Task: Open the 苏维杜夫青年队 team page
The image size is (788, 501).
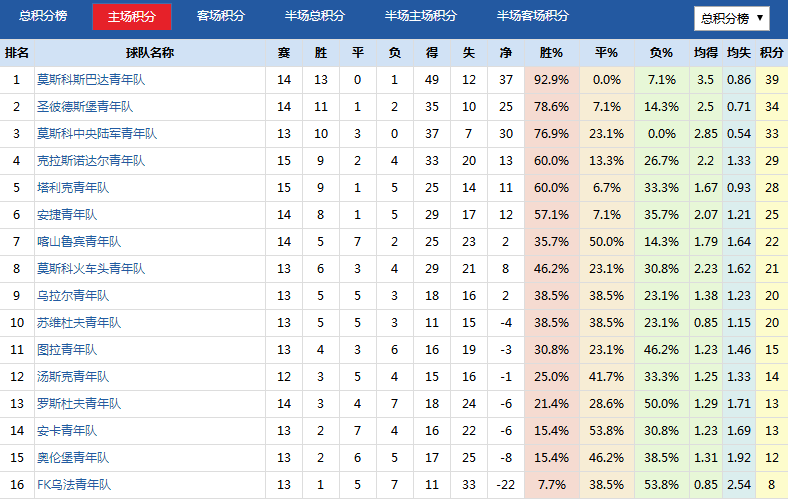Action: [x=79, y=323]
